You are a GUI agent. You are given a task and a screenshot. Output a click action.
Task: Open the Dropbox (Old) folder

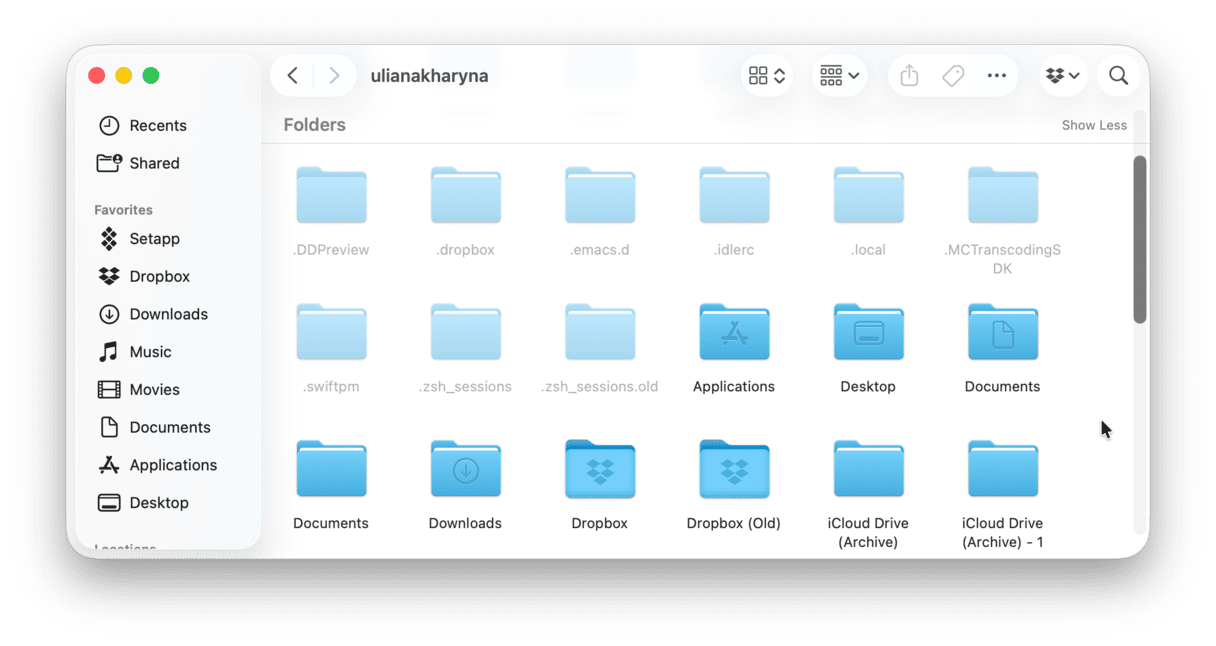pyautogui.click(x=734, y=470)
